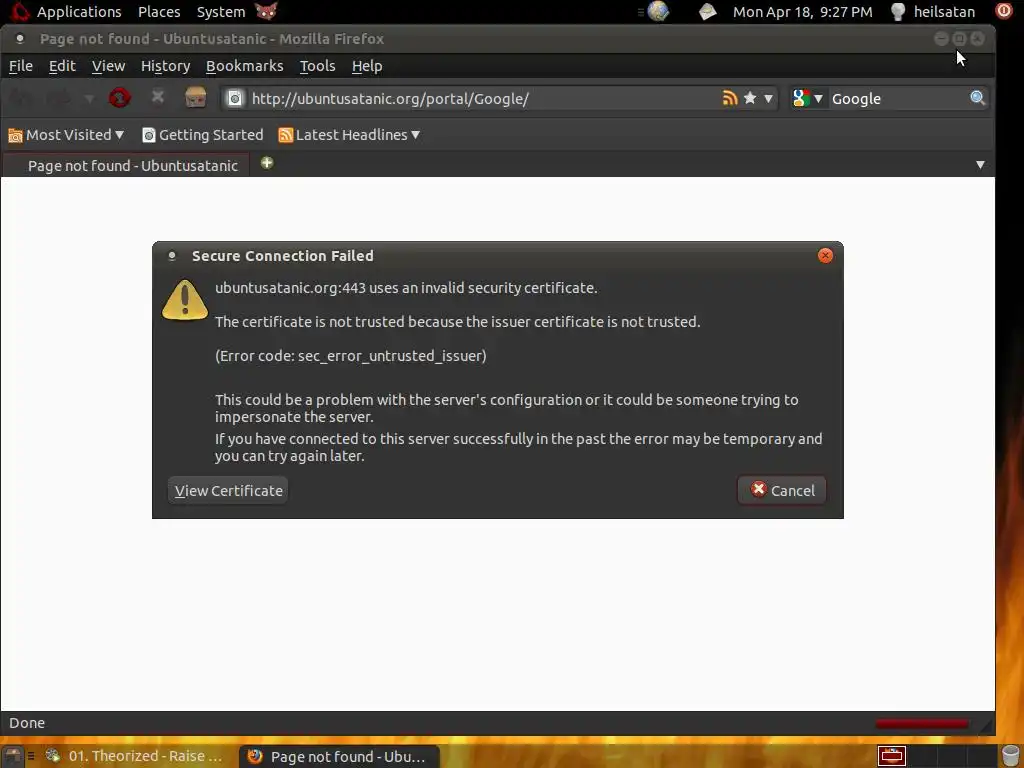
Task: Switch to the 01. Theorized - Raise taskbar item
Action: (x=134, y=756)
